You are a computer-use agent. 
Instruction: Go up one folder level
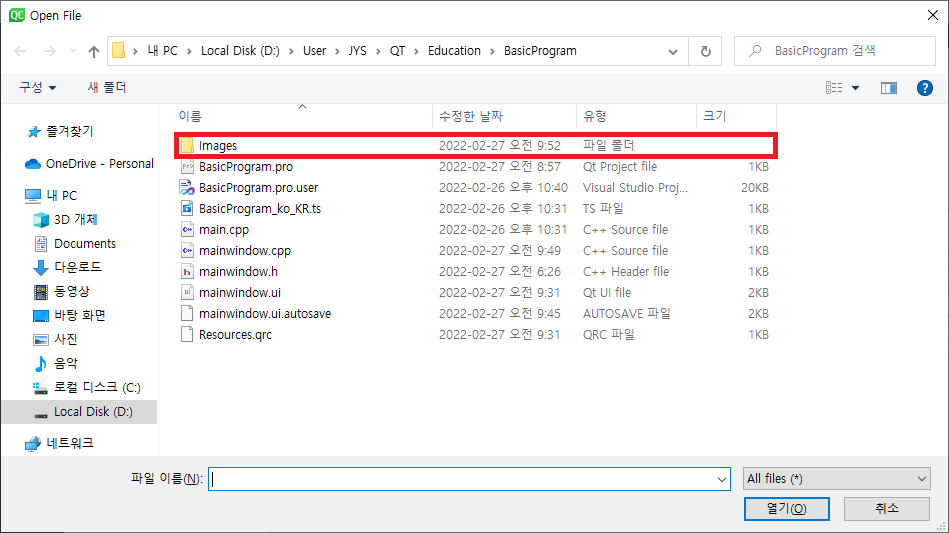94,51
